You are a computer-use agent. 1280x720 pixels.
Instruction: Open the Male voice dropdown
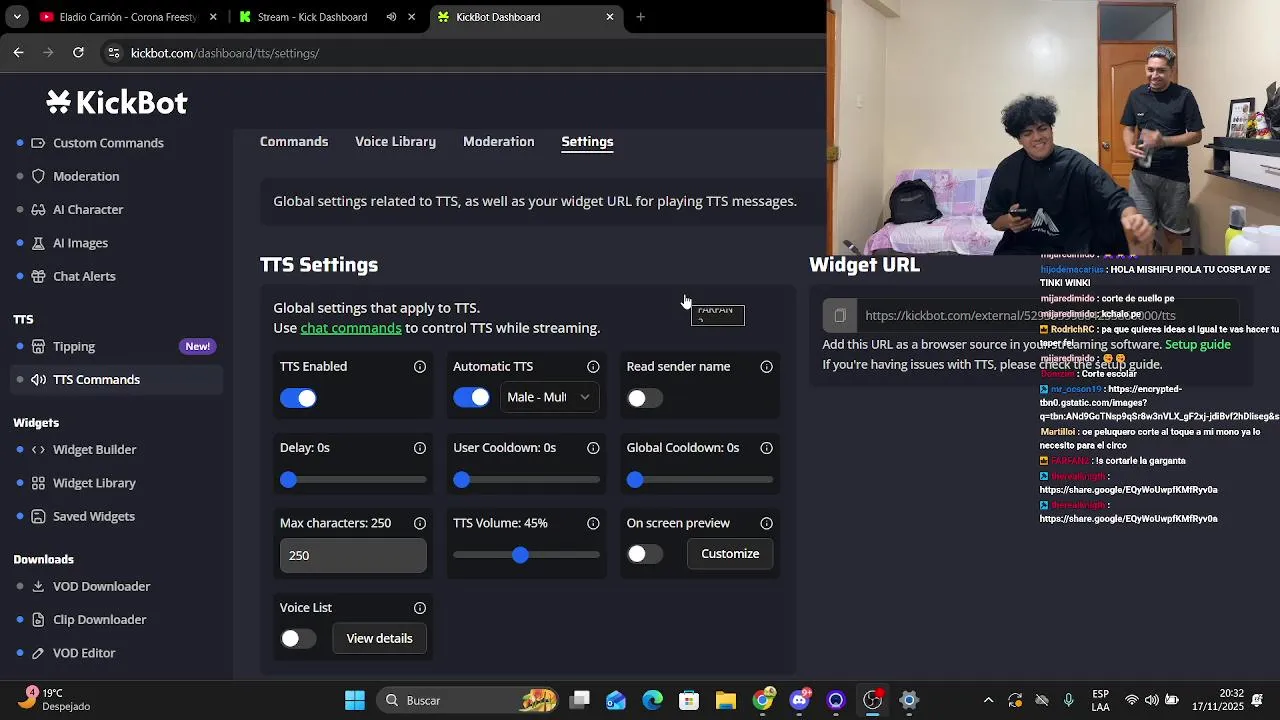tap(548, 398)
